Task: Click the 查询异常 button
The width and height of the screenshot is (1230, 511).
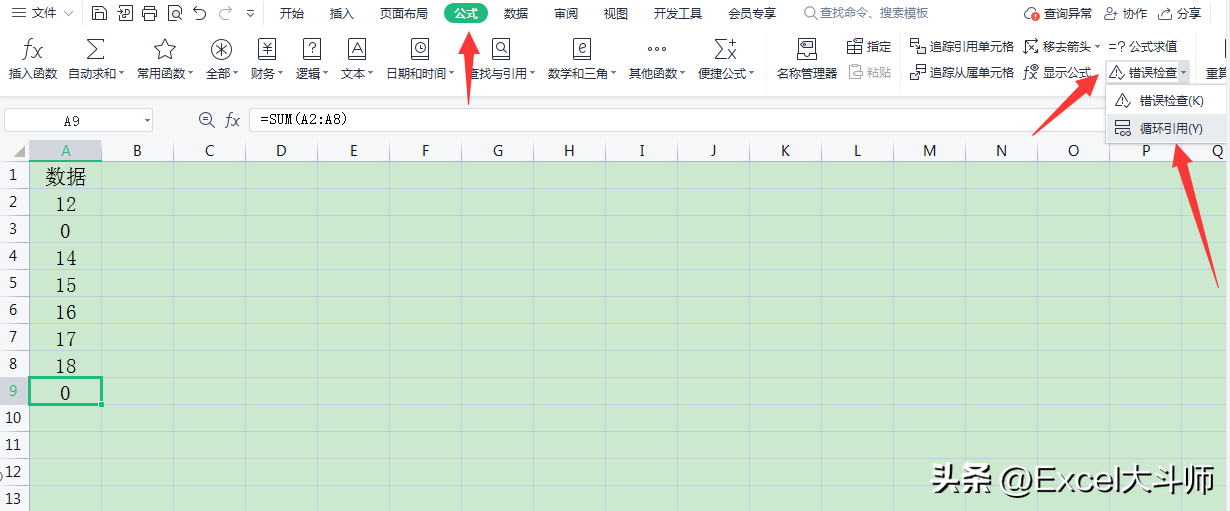Action: (x=1059, y=13)
